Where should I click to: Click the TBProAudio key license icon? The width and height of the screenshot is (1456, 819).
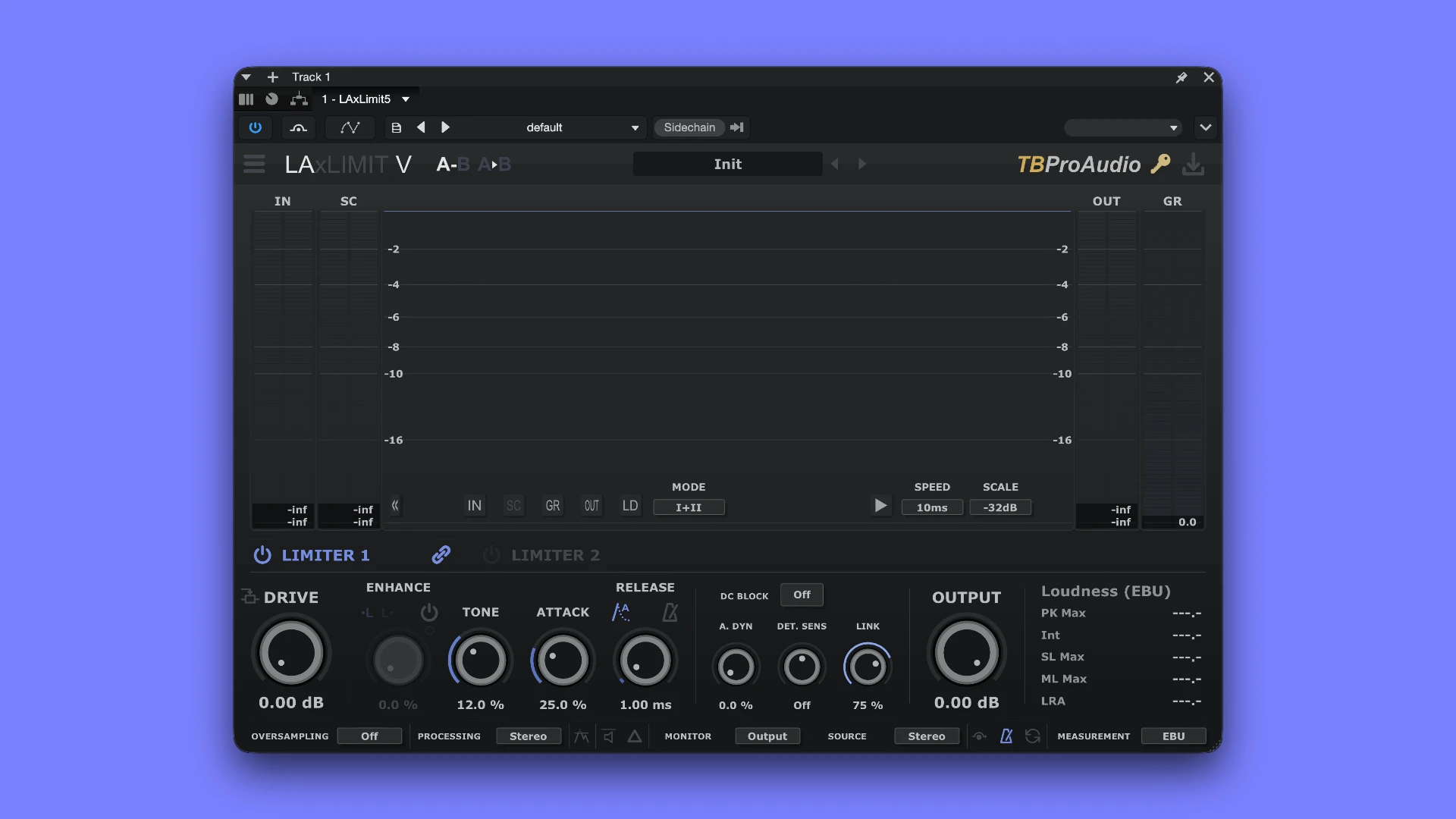pos(1160,164)
